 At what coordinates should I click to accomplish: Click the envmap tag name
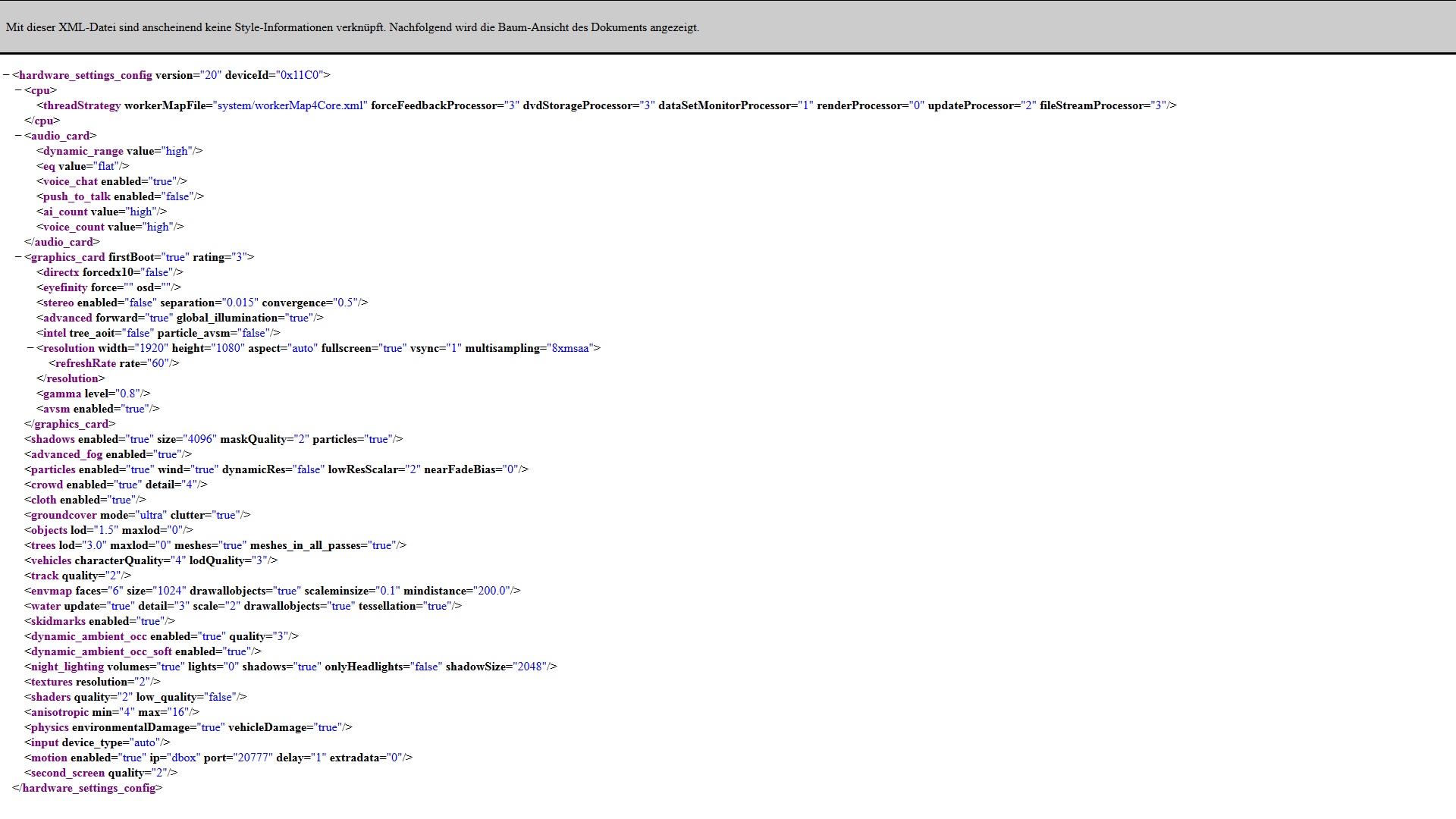tap(51, 591)
